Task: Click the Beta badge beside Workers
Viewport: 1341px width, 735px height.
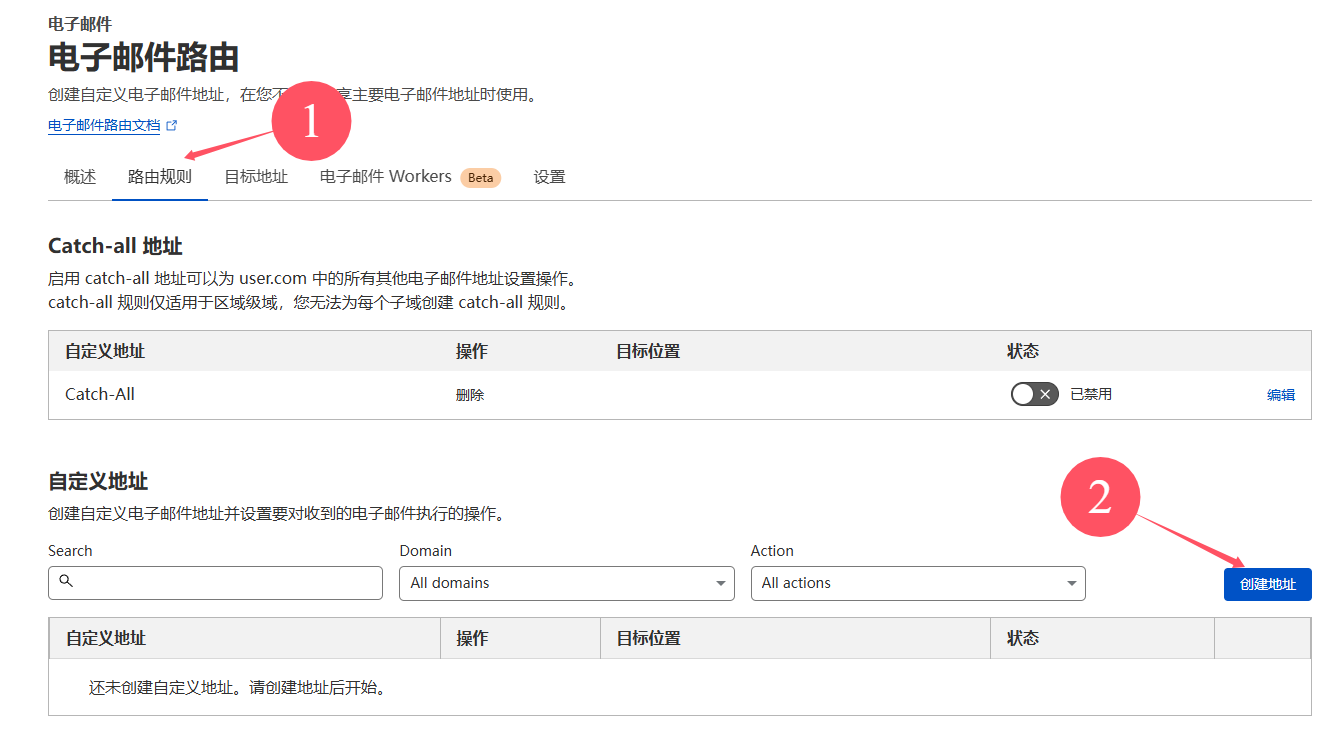Action: [x=481, y=178]
